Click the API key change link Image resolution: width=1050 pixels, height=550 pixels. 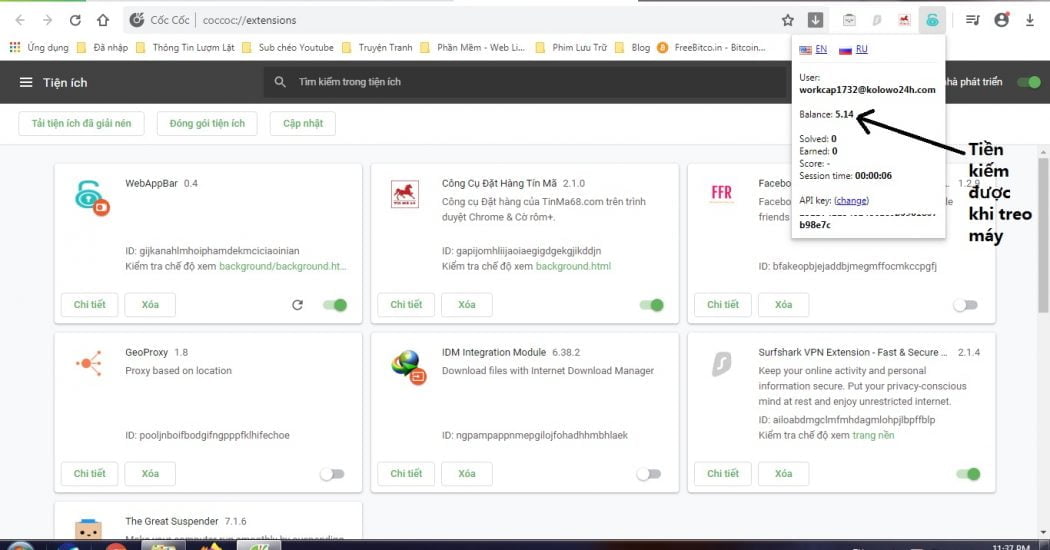(x=851, y=200)
